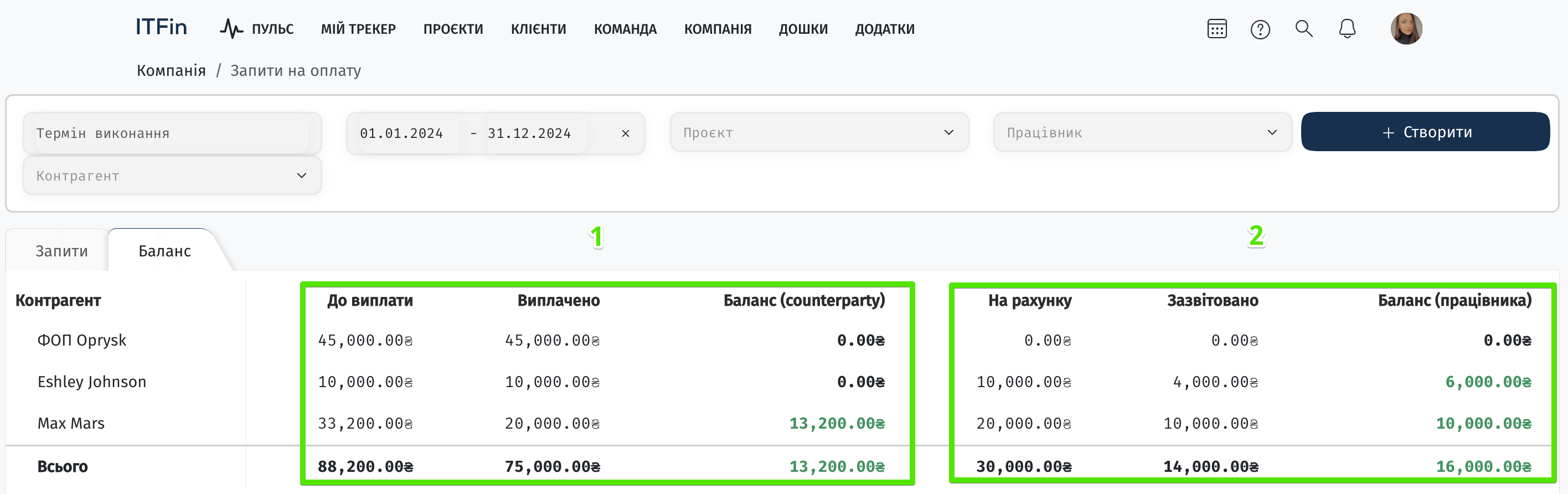The image size is (1568, 494).
Task: Click total Виплачено 75,000.00₴
Action: (552, 467)
